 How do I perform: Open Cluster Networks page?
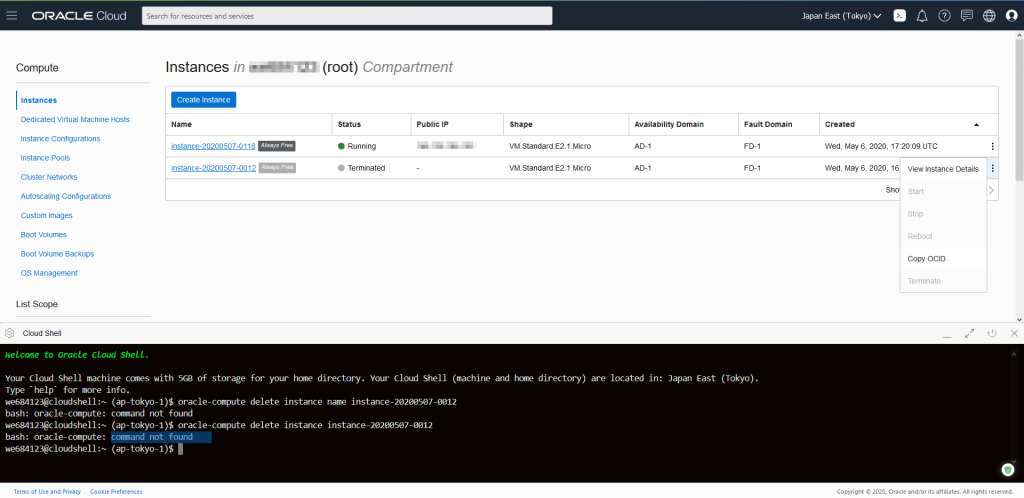coord(49,177)
